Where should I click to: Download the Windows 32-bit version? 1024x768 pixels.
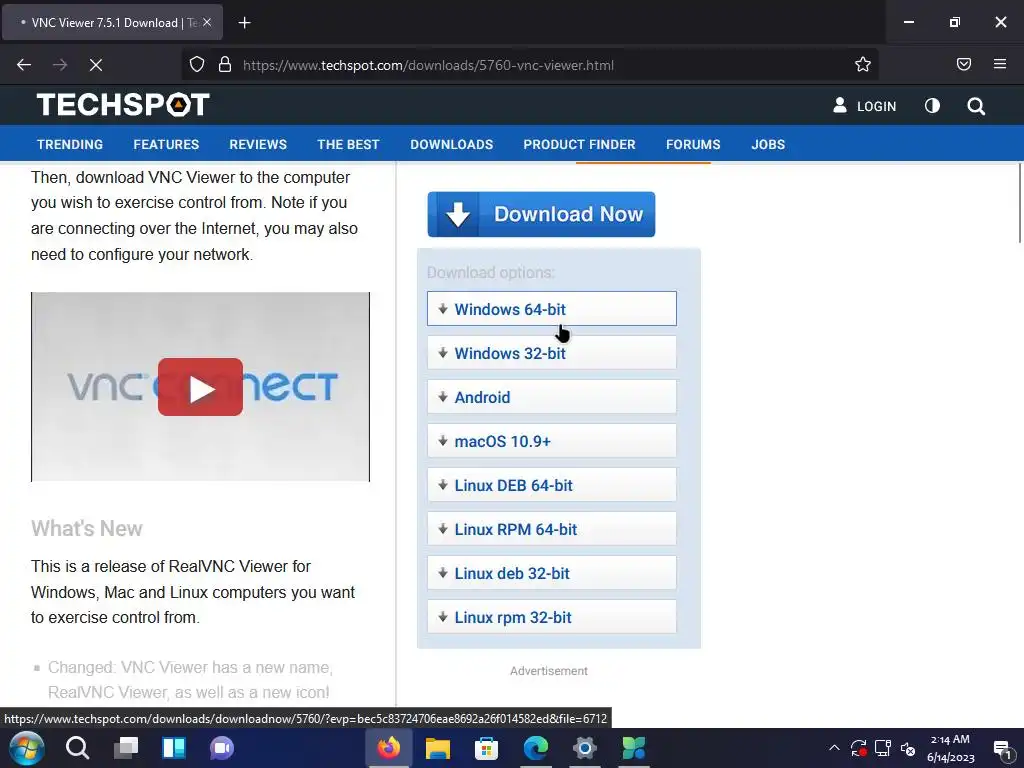552,353
